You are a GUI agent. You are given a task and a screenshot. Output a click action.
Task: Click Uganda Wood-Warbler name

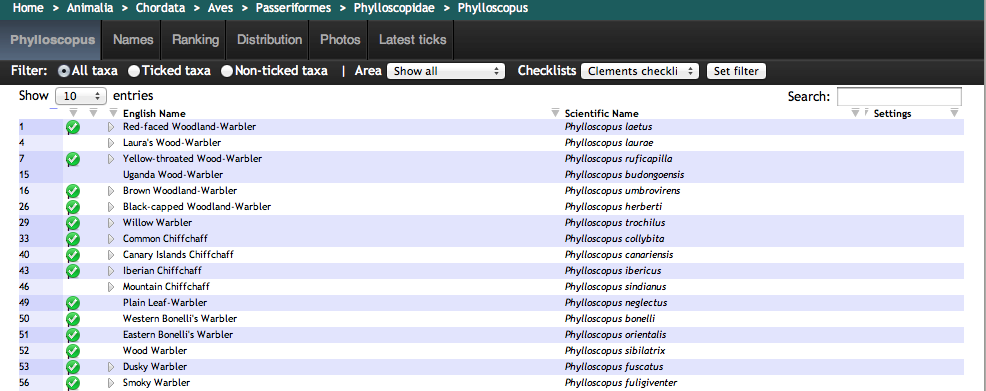(173, 175)
